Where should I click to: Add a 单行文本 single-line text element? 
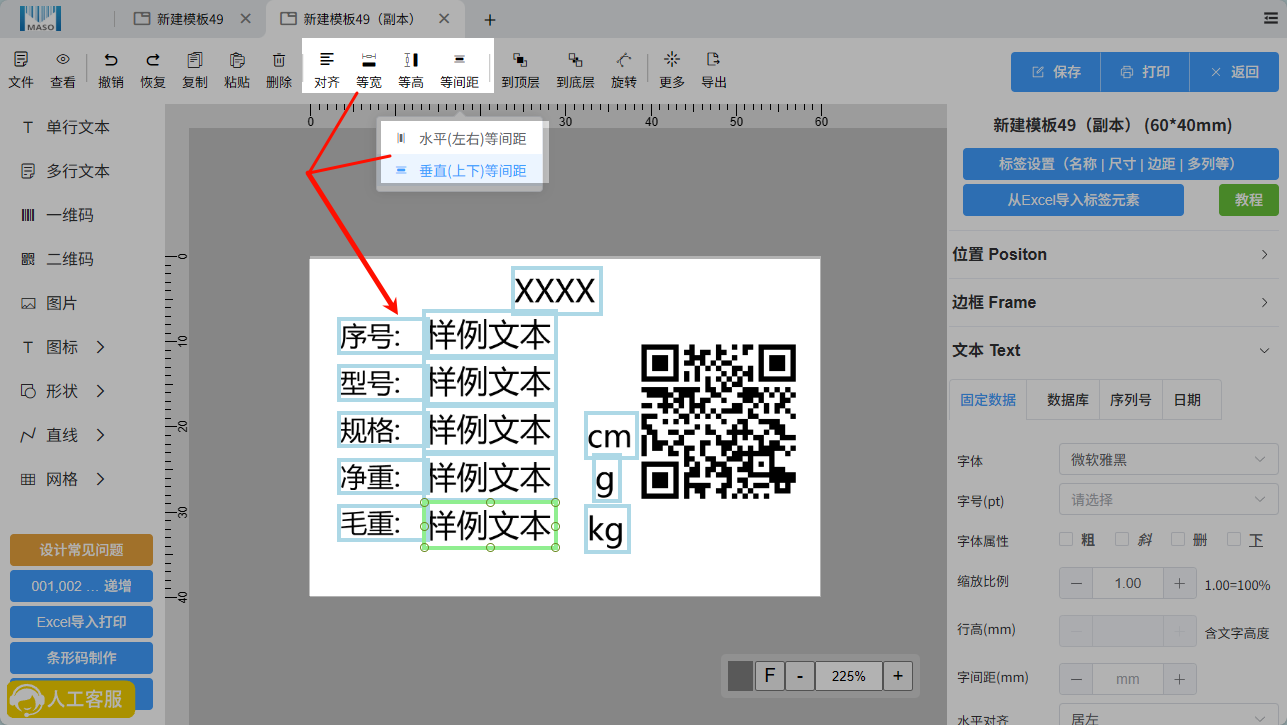[x=66, y=127]
